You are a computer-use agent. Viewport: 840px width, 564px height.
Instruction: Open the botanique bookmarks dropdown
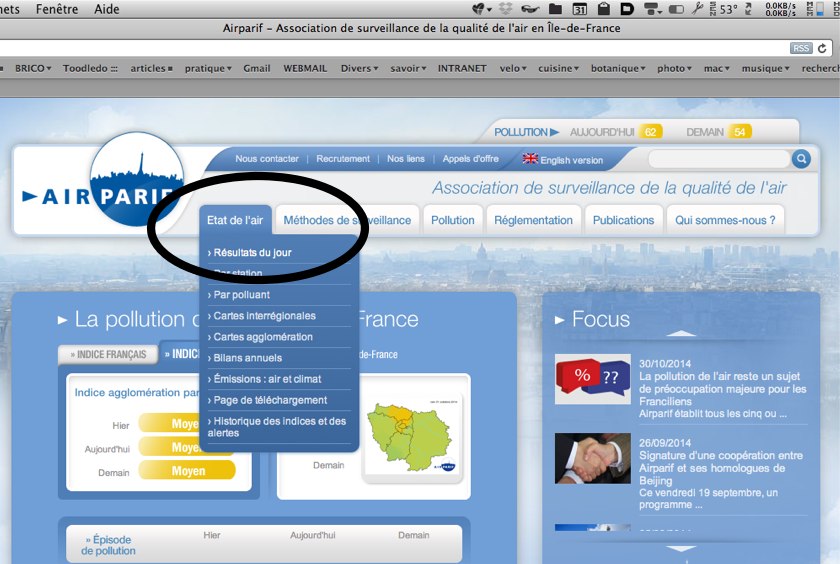click(x=618, y=68)
